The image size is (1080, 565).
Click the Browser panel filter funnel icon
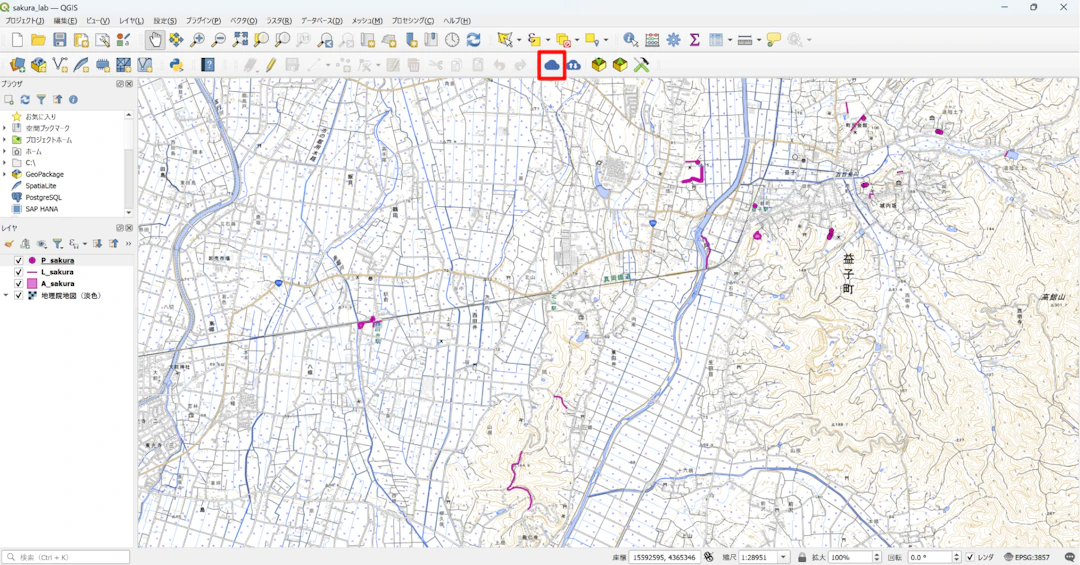click(41, 100)
